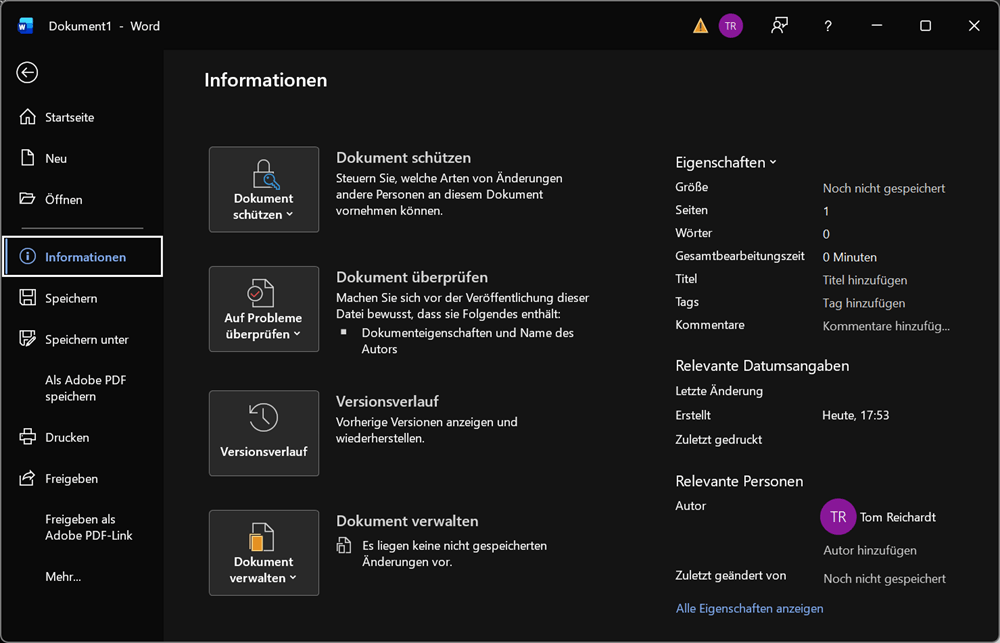Open the TR account avatar in title bar
The height and width of the screenshot is (643, 1000).
click(x=731, y=26)
